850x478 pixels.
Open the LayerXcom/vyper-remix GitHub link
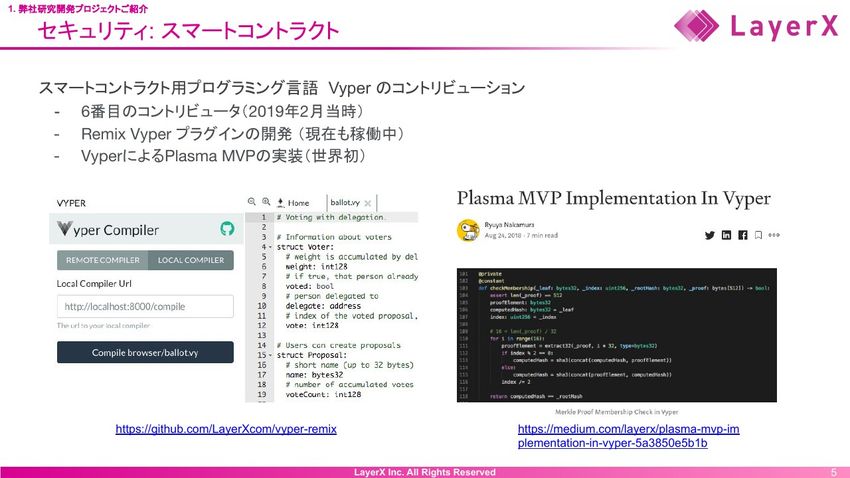226,429
